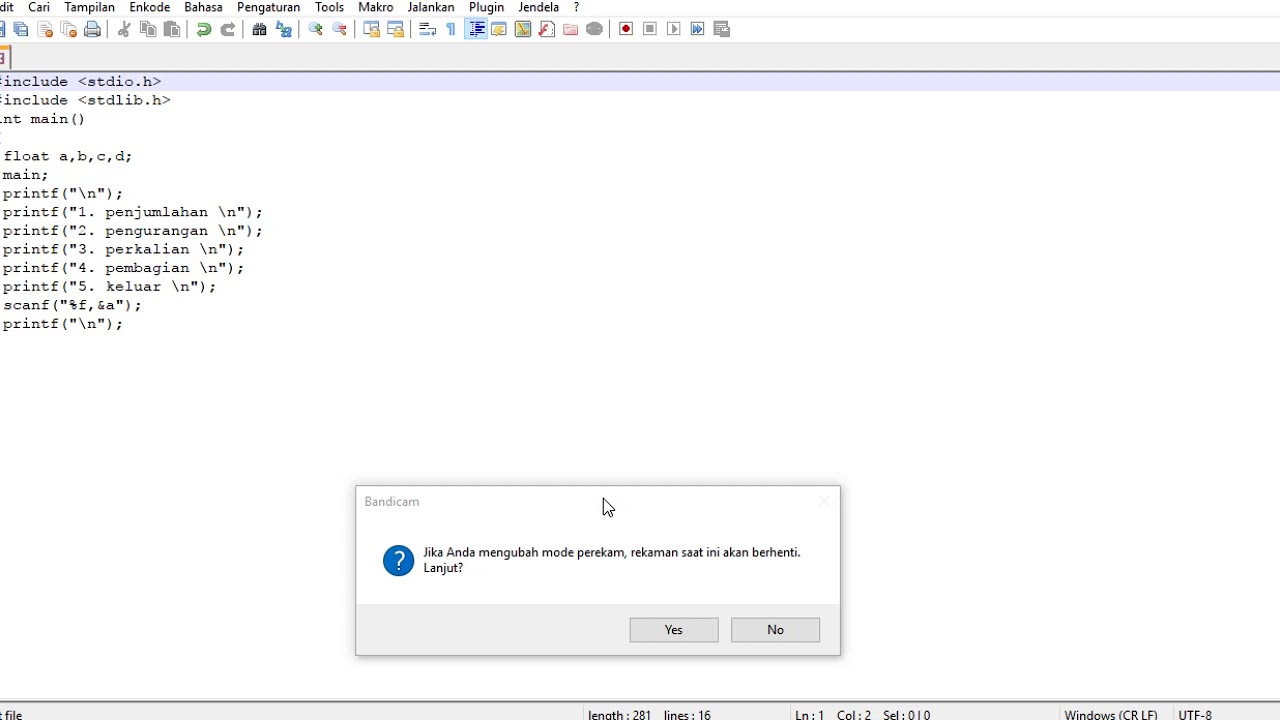Click the 'Ln : 1 Col : 2' status entry
The height and width of the screenshot is (720, 1280).
click(833, 715)
